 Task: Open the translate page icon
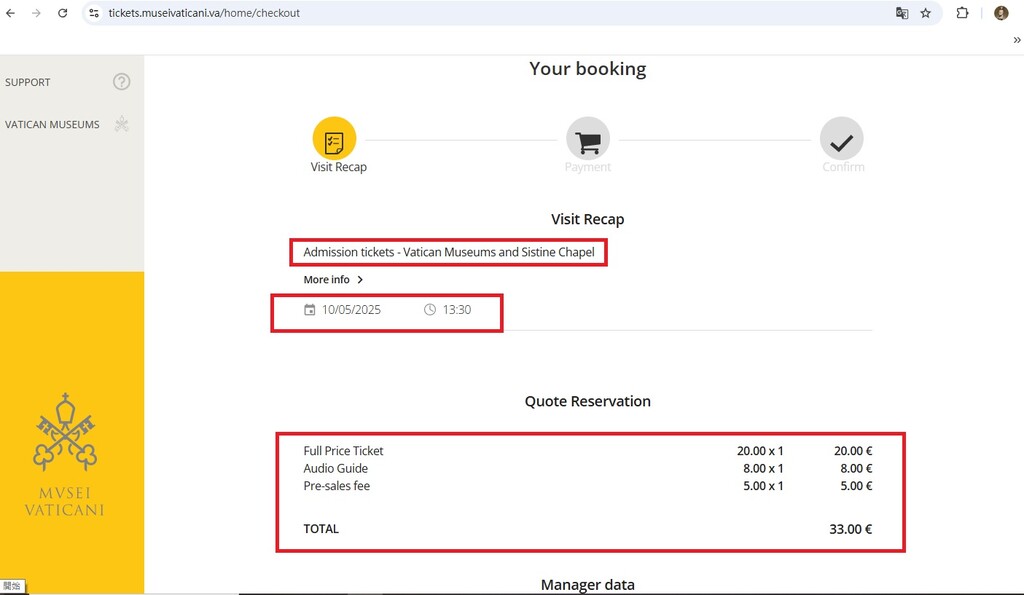[902, 13]
